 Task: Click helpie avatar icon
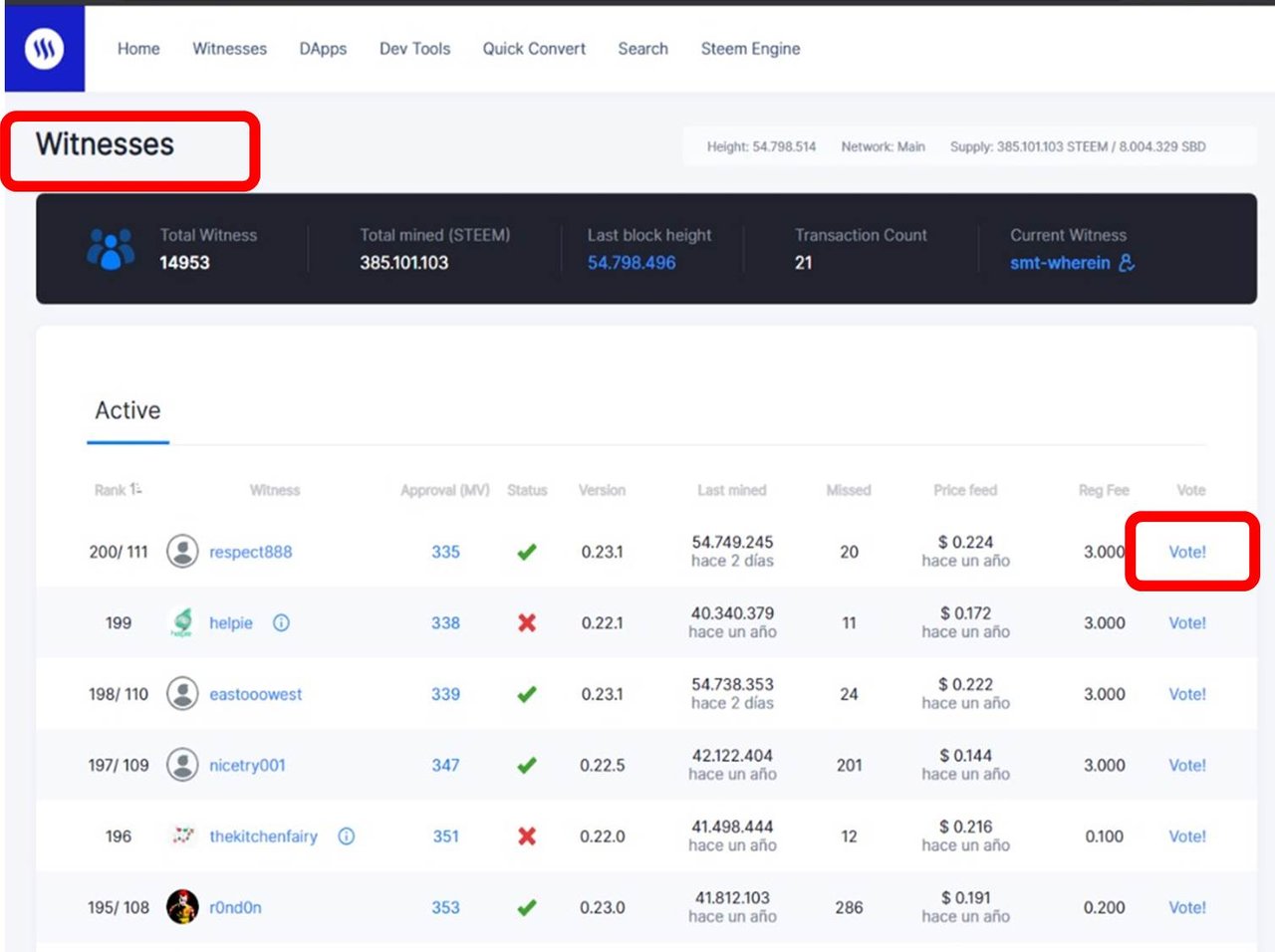click(182, 622)
